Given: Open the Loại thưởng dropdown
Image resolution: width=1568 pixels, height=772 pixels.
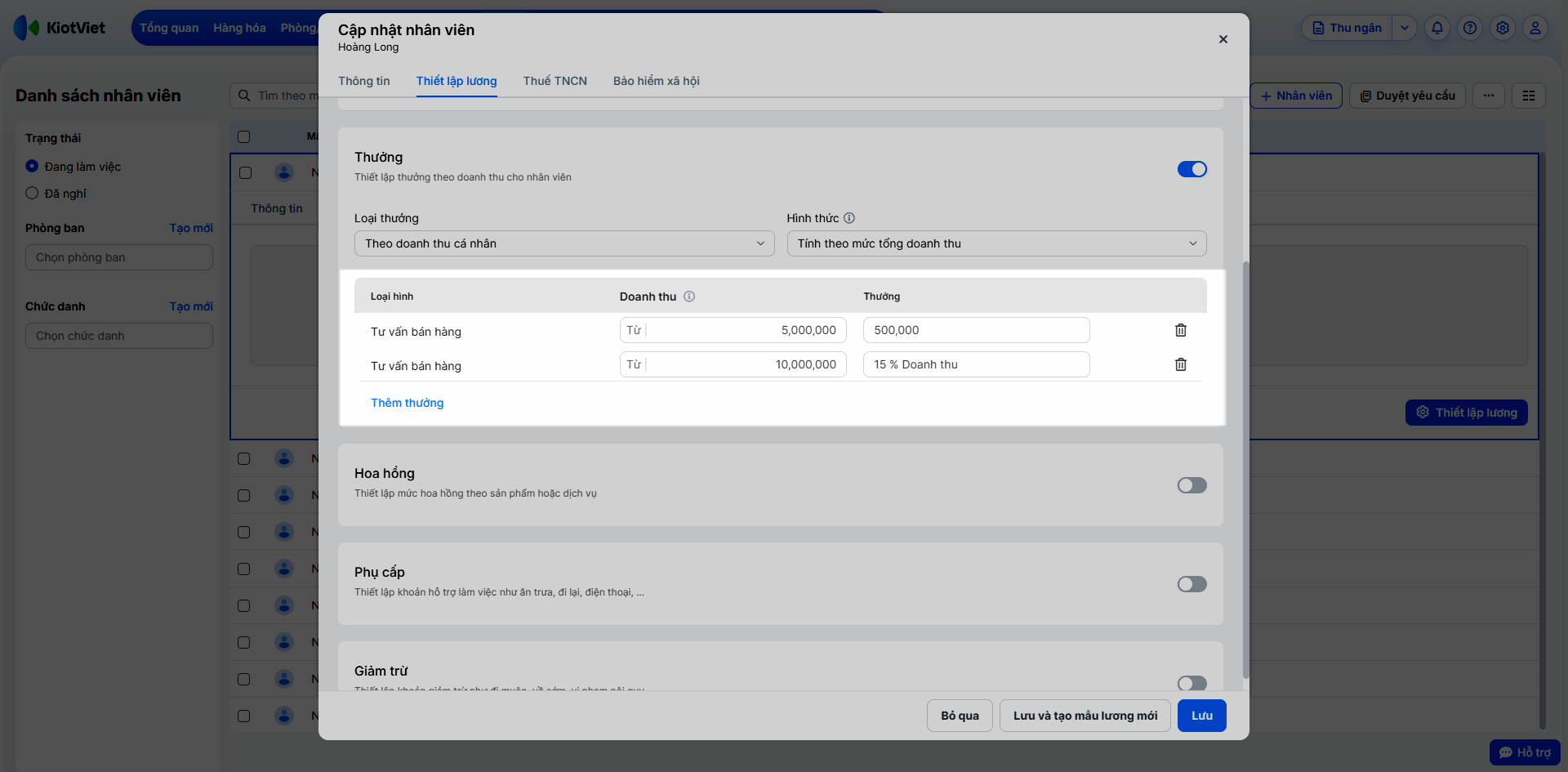Looking at the screenshot, I should click(564, 243).
